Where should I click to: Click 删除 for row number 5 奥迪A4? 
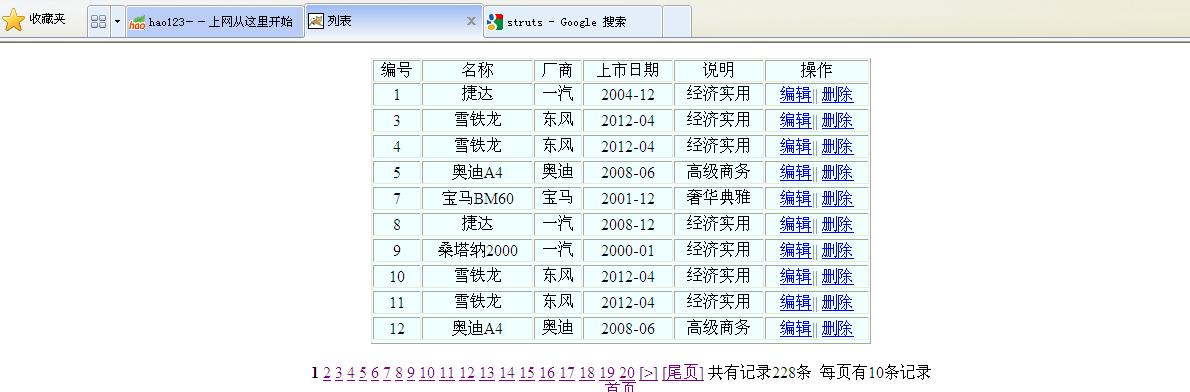pos(837,172)
